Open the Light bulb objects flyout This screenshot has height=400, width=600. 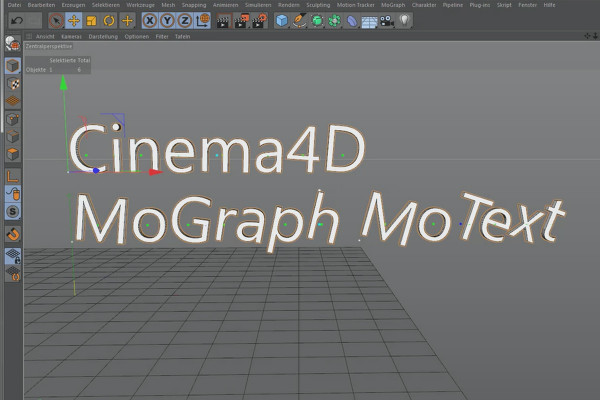pyautogui.click(x=404, y=21)
